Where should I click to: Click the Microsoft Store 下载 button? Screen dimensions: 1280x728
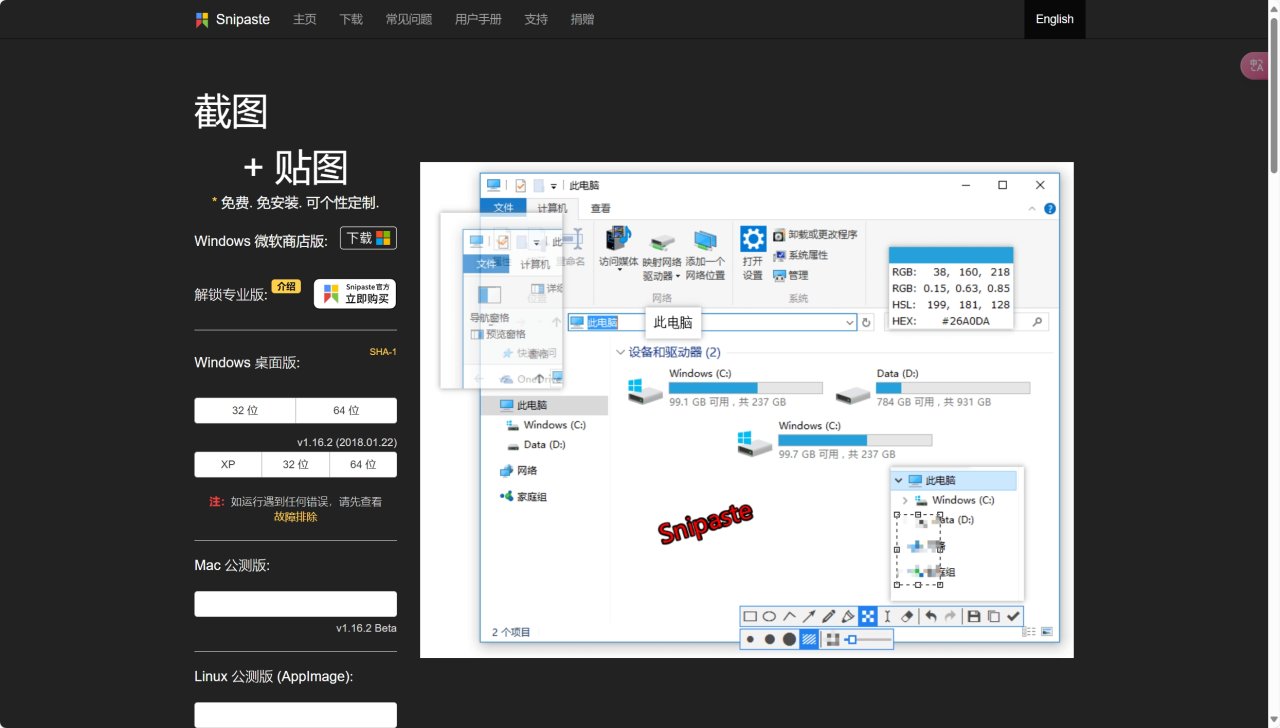coord(368,238)
